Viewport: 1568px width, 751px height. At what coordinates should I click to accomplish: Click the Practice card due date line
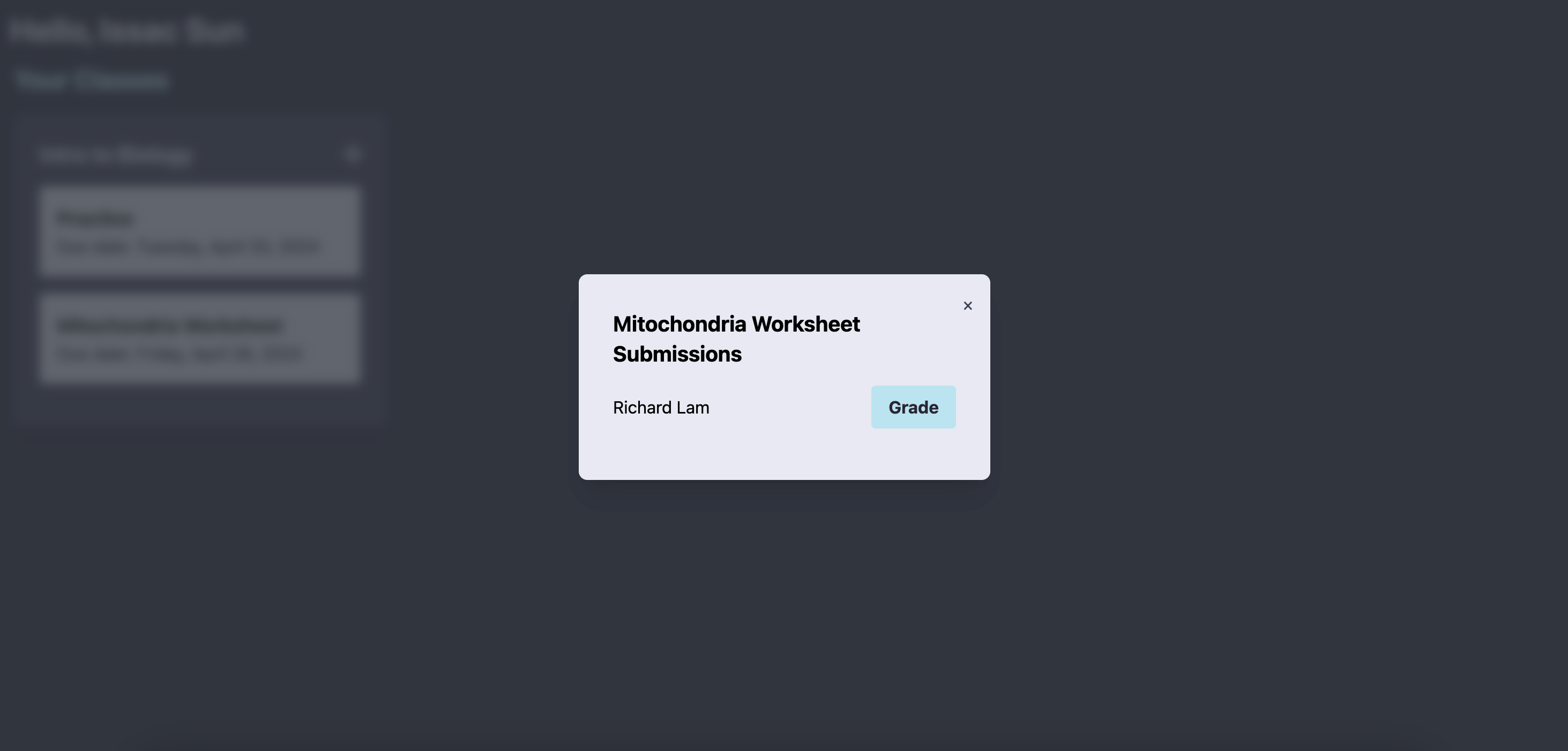point(189,247)
